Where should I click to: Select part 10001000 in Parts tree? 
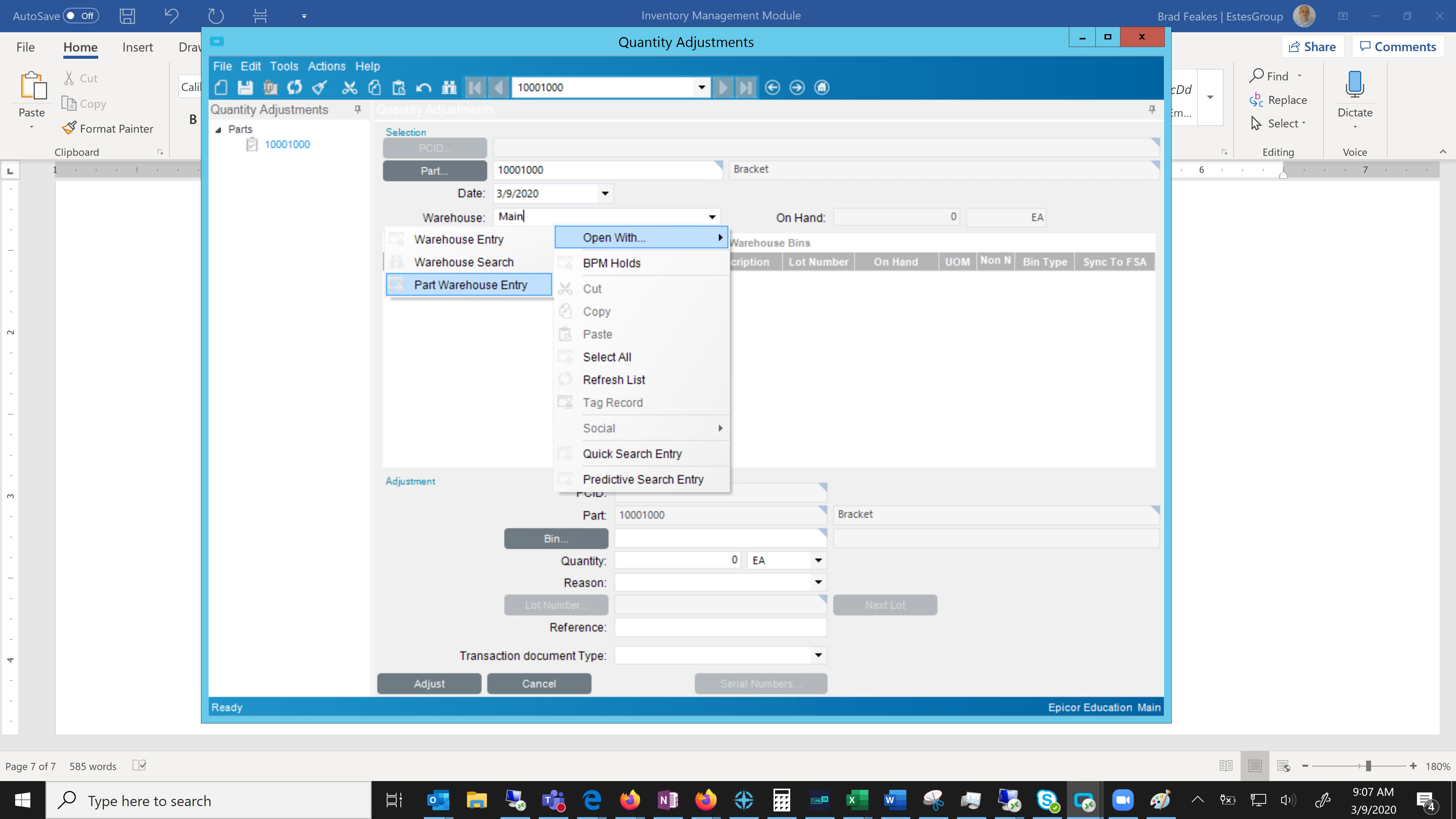287,145
